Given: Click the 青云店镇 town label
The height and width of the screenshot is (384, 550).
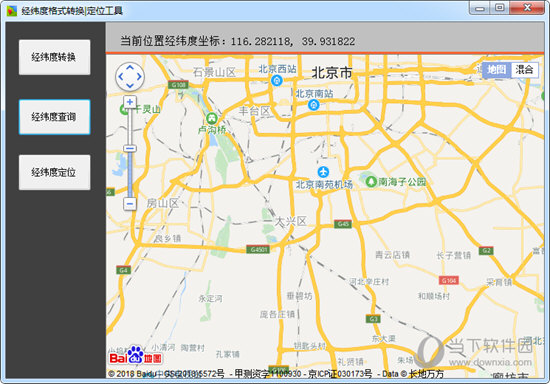Looking at the screenshot, I should pyautogui.click(x=393, y=255).
